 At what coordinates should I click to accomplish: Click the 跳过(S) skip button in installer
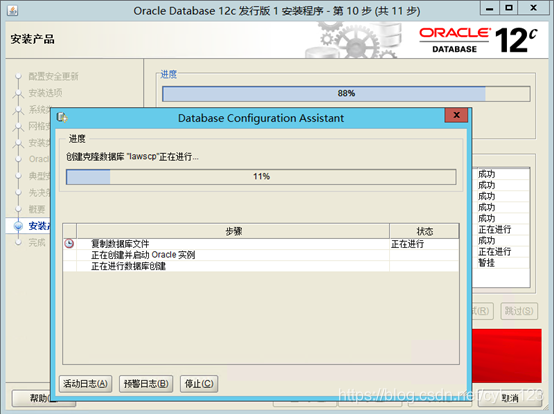(519, 311)
